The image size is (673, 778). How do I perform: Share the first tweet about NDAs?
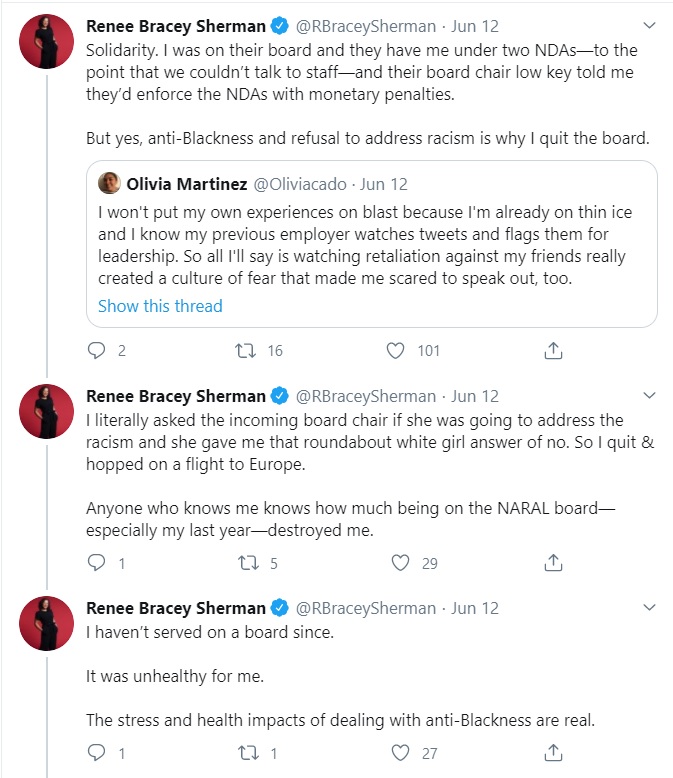point(552,351)
